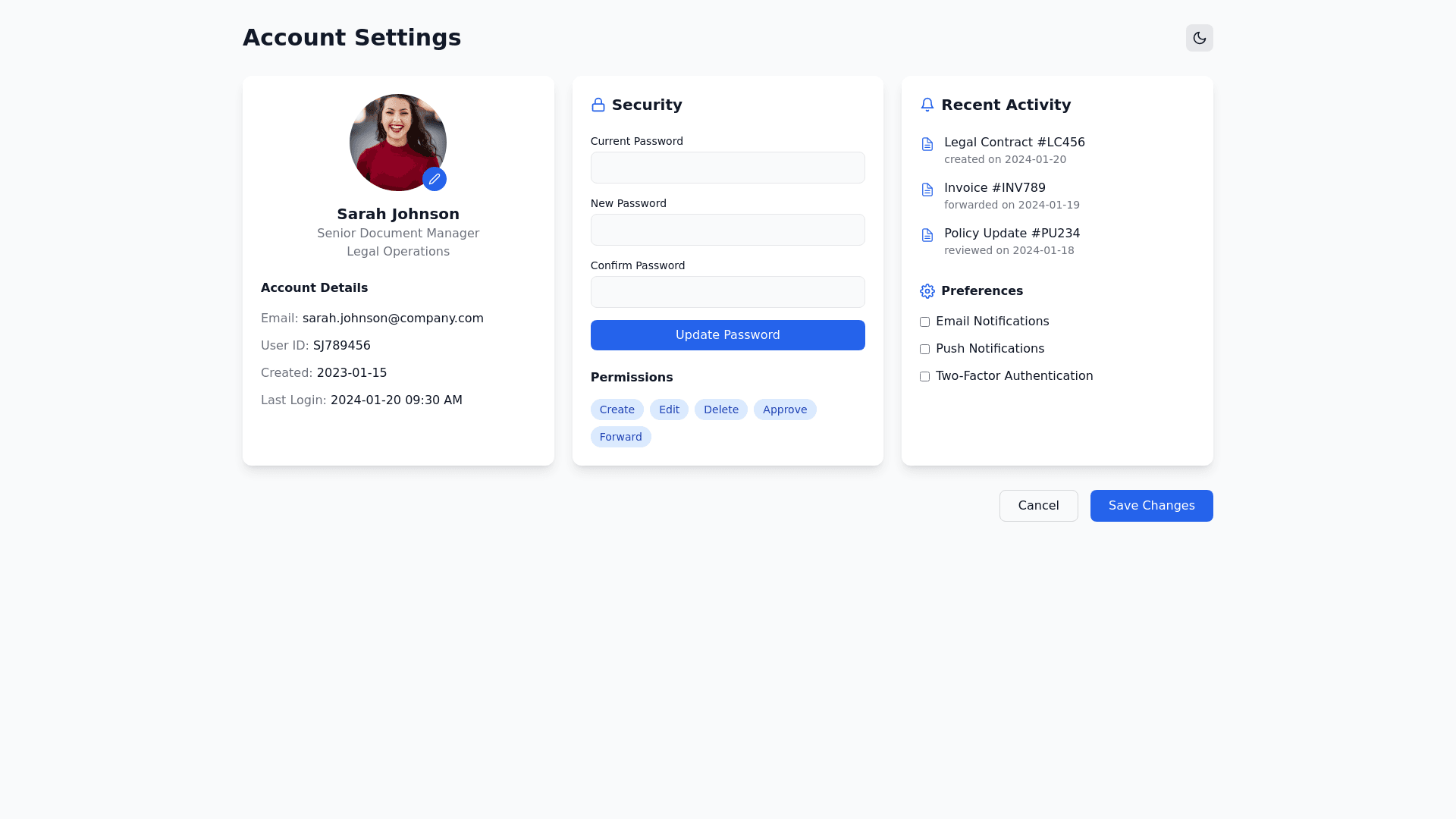Image resolution: width=1456 pixels, height=819 pixels.
Task: Enable Push Notifications
Action: point(924,349)
